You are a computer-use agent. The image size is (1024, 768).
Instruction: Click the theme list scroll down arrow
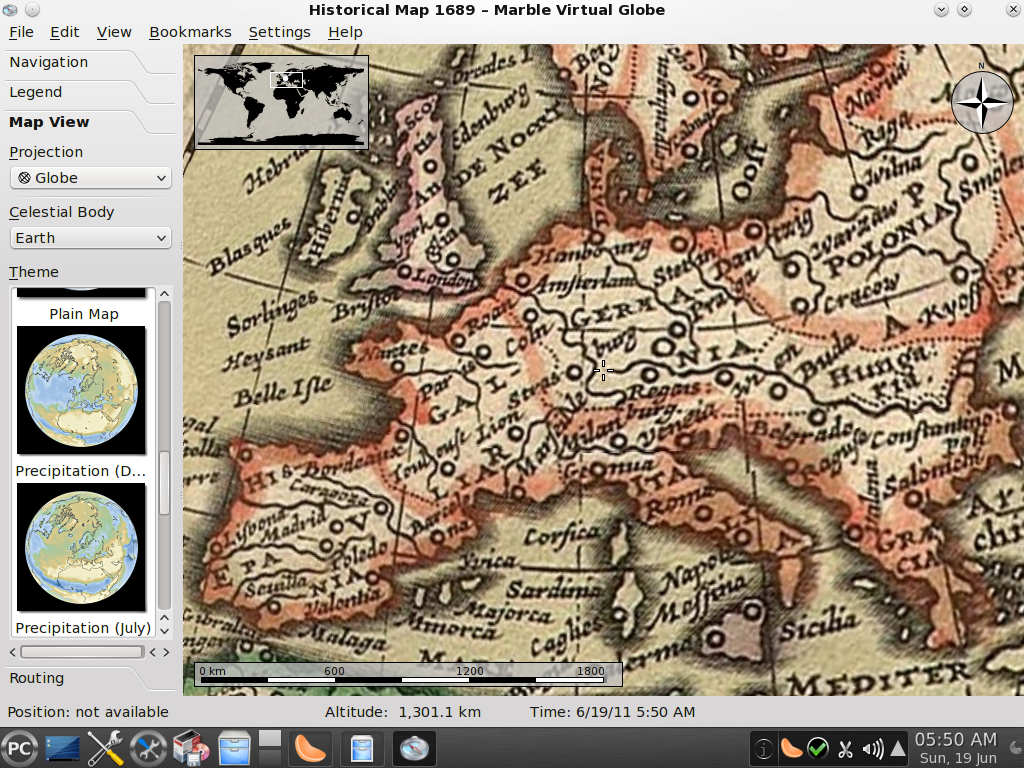point(165,631)
